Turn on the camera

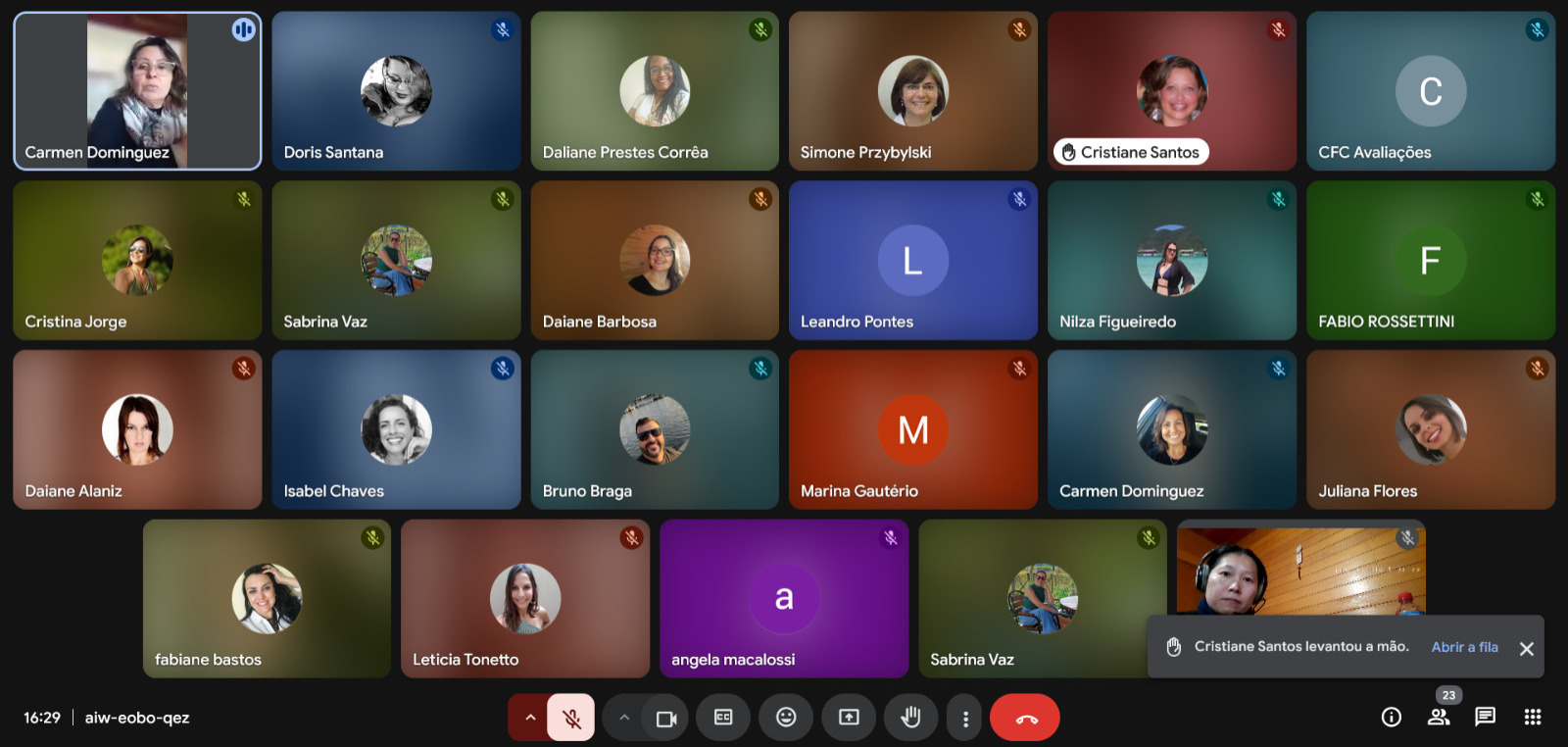point(666,719)
